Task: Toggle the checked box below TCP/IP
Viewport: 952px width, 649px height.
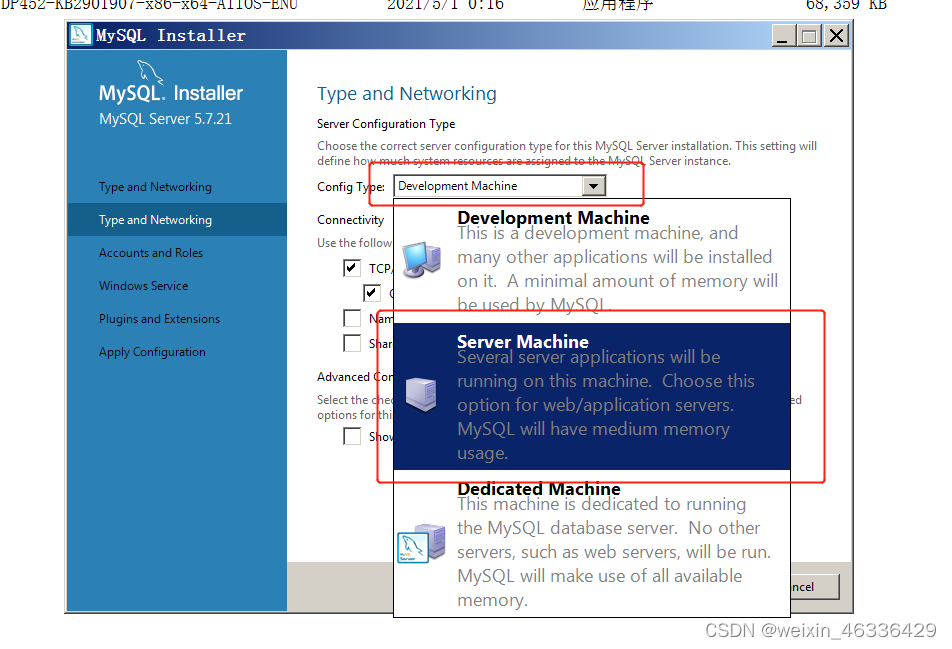Action: pos(372,293)
